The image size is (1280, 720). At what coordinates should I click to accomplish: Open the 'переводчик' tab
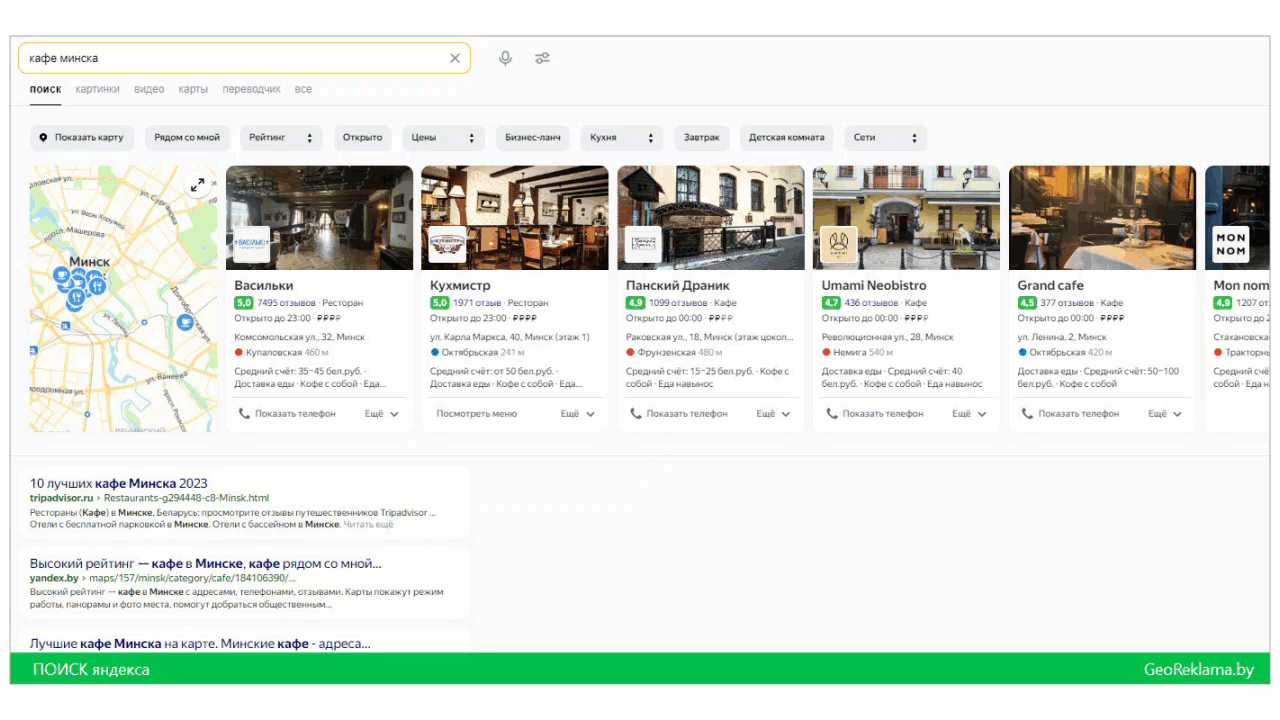pos(251,89)
